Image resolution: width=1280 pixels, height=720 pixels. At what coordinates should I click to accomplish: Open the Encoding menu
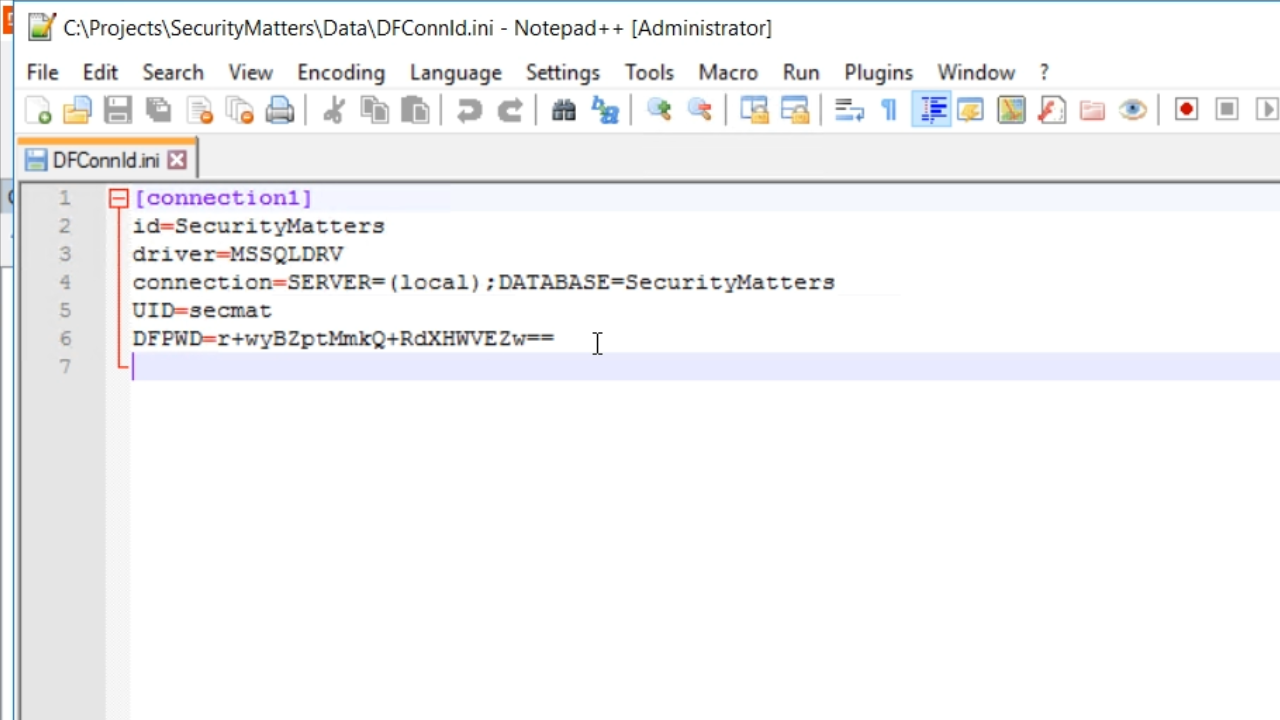340,73
